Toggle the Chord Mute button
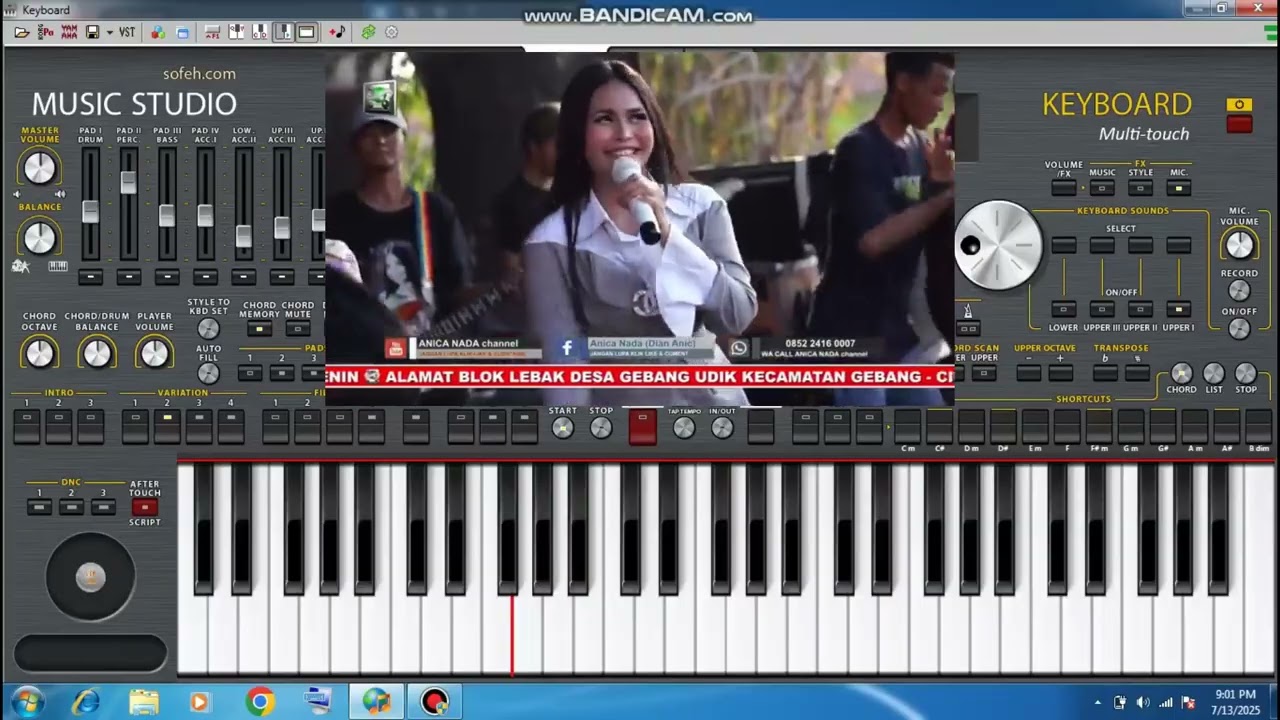1280x720 pixels. tap(297, 328)
